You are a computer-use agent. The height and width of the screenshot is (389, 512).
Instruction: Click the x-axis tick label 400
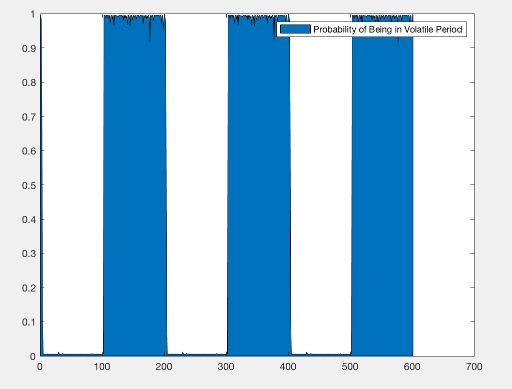pyautogui.click(x=288, y=367)
